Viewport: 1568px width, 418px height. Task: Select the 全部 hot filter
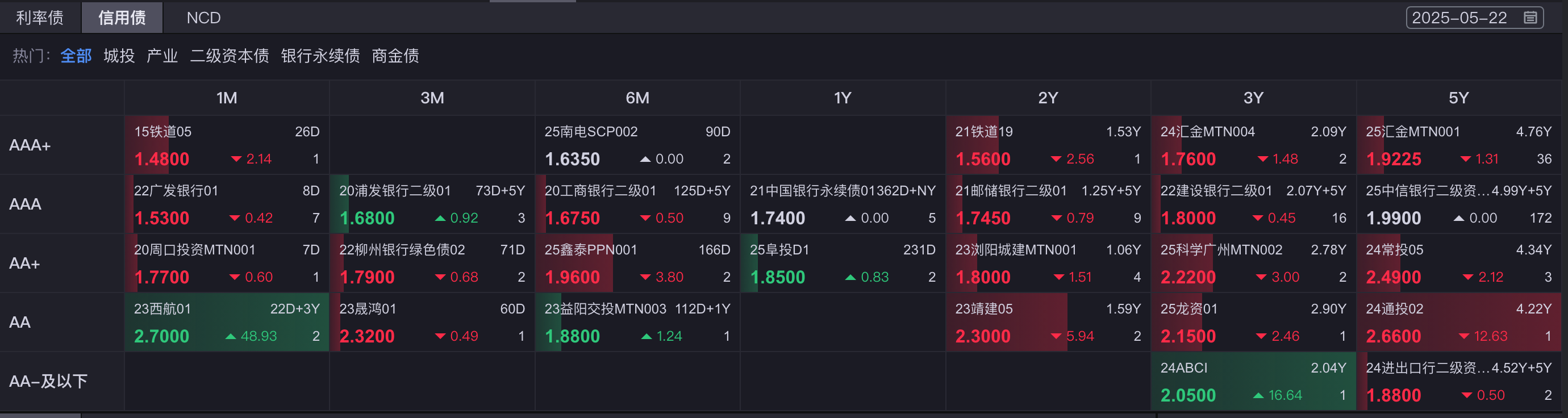tap(76, 56)
